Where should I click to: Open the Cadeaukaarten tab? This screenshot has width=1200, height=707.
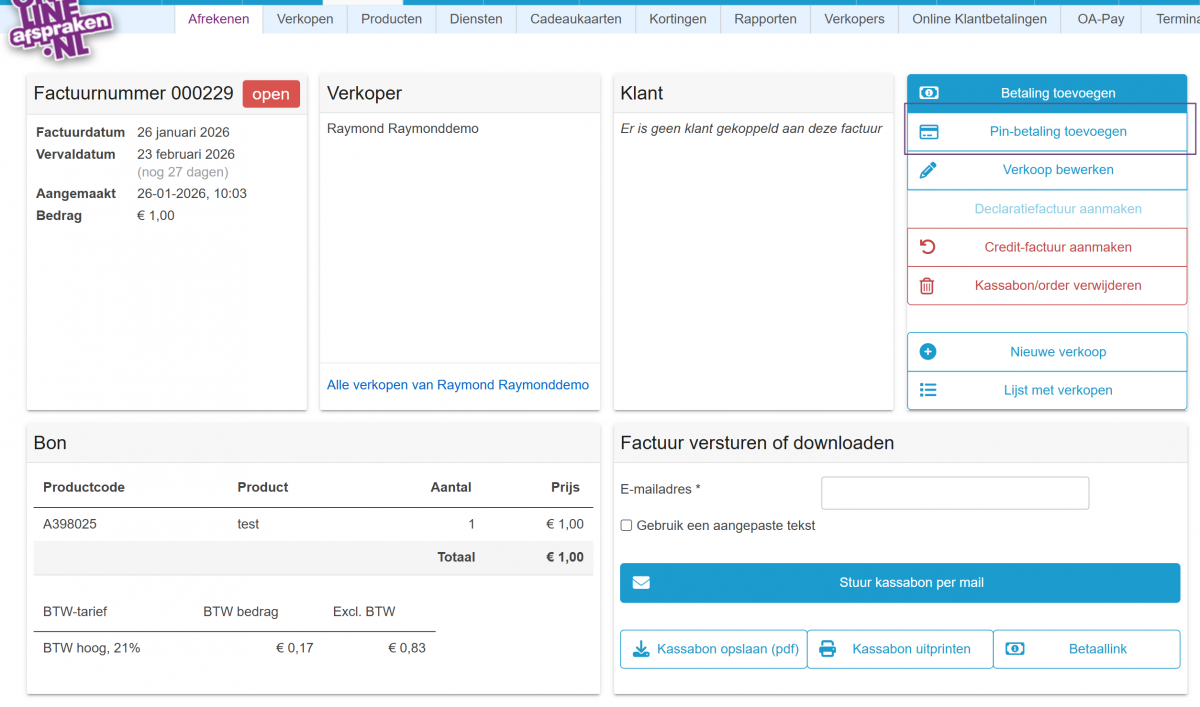pyautogui.click(x=576, y=18)
